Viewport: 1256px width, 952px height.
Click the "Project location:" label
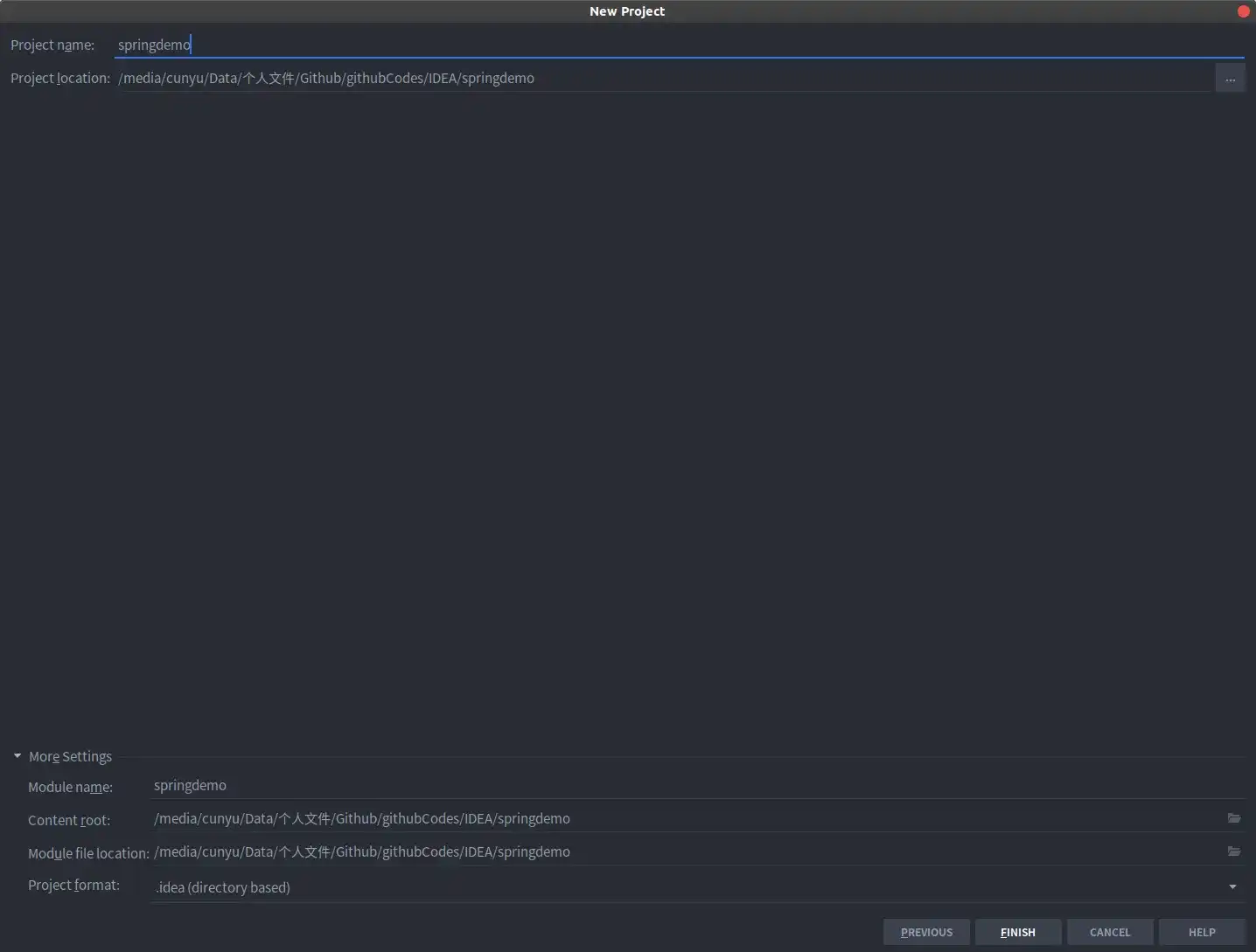[x=60, y=79]
